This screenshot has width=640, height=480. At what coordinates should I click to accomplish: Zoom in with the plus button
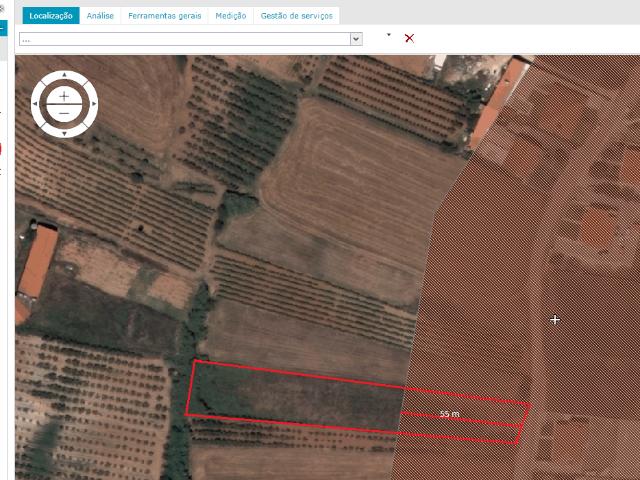tap(64, 96)
